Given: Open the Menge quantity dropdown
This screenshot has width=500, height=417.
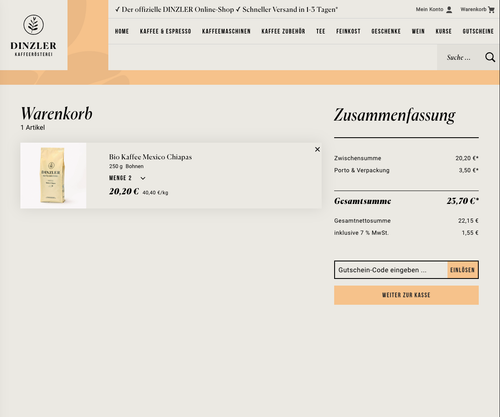Looking at the screenshot, I should pyautogui.click(x=127, y=178).
